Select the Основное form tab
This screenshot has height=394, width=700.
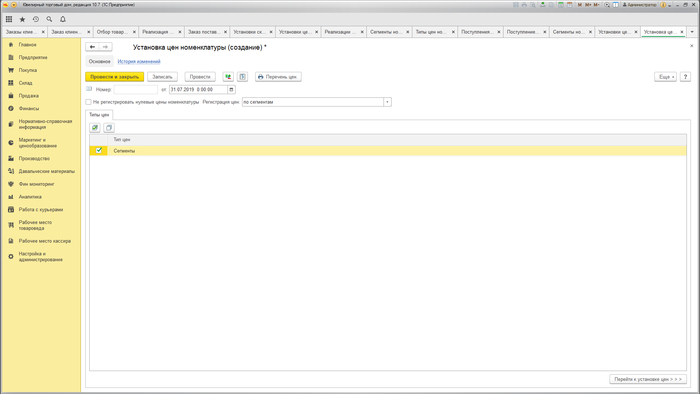pos(100,62)
